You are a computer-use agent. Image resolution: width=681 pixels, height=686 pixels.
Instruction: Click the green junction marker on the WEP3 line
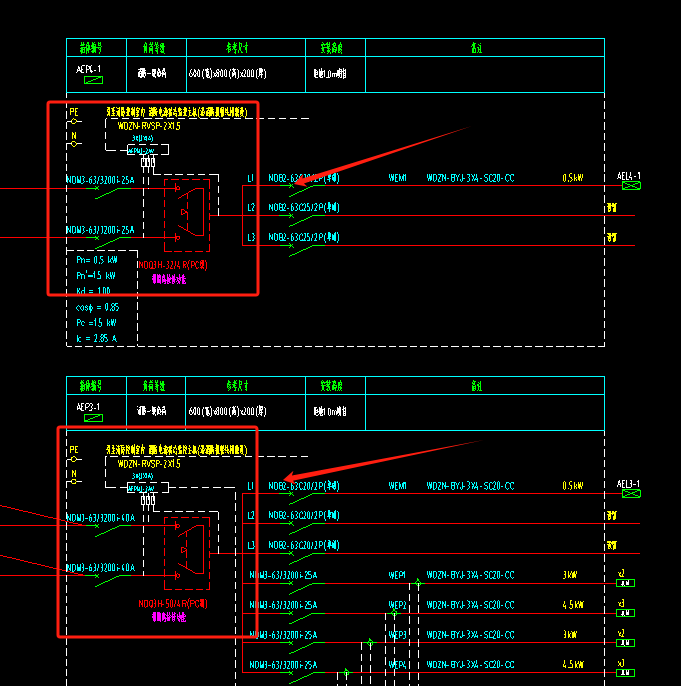370,642
